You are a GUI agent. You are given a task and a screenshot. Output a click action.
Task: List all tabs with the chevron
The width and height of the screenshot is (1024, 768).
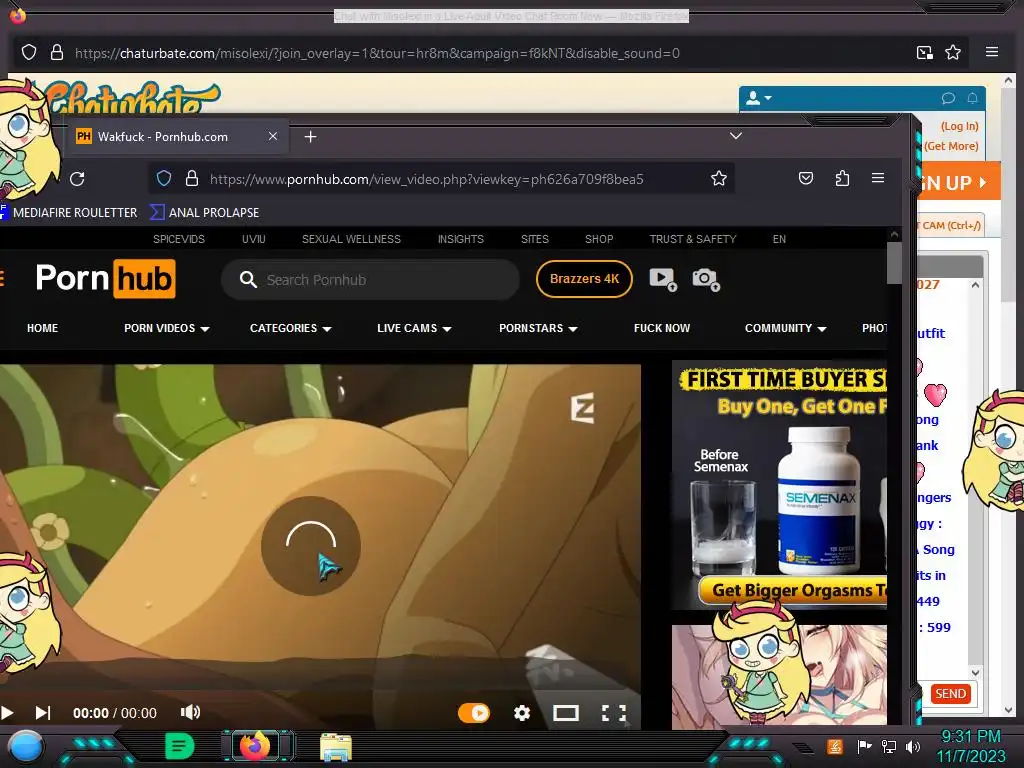736,136
